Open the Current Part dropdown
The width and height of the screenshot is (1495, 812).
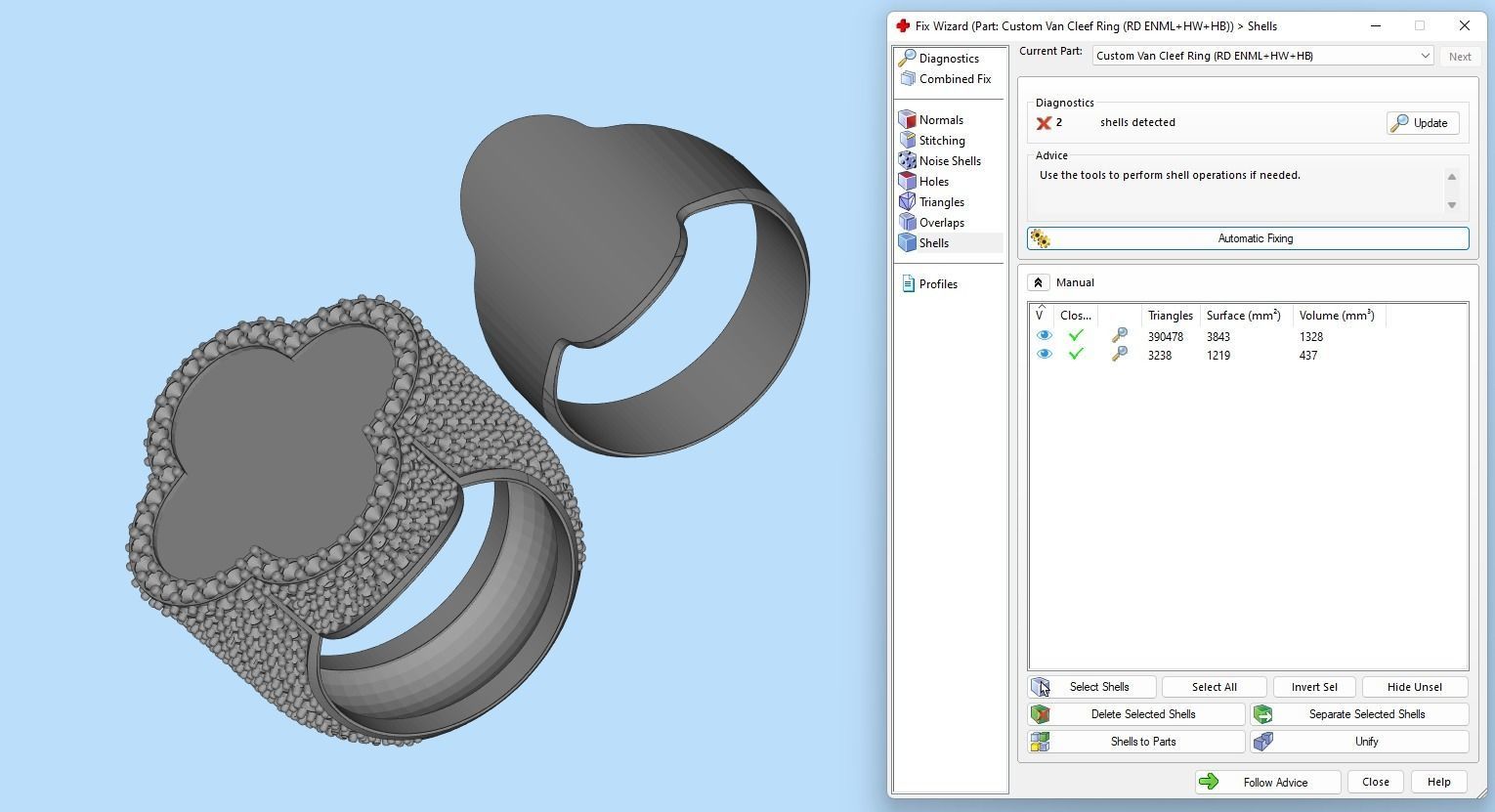[1262, 56]
